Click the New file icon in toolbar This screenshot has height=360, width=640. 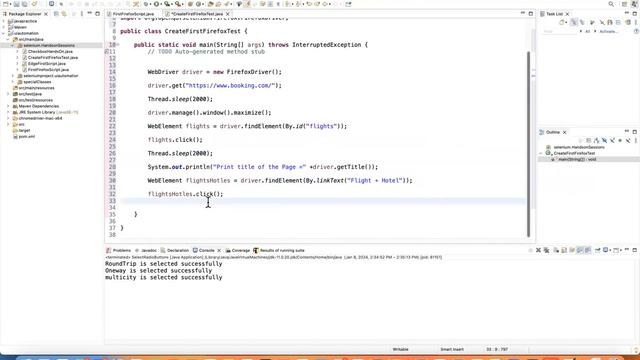tap(5, 4)
